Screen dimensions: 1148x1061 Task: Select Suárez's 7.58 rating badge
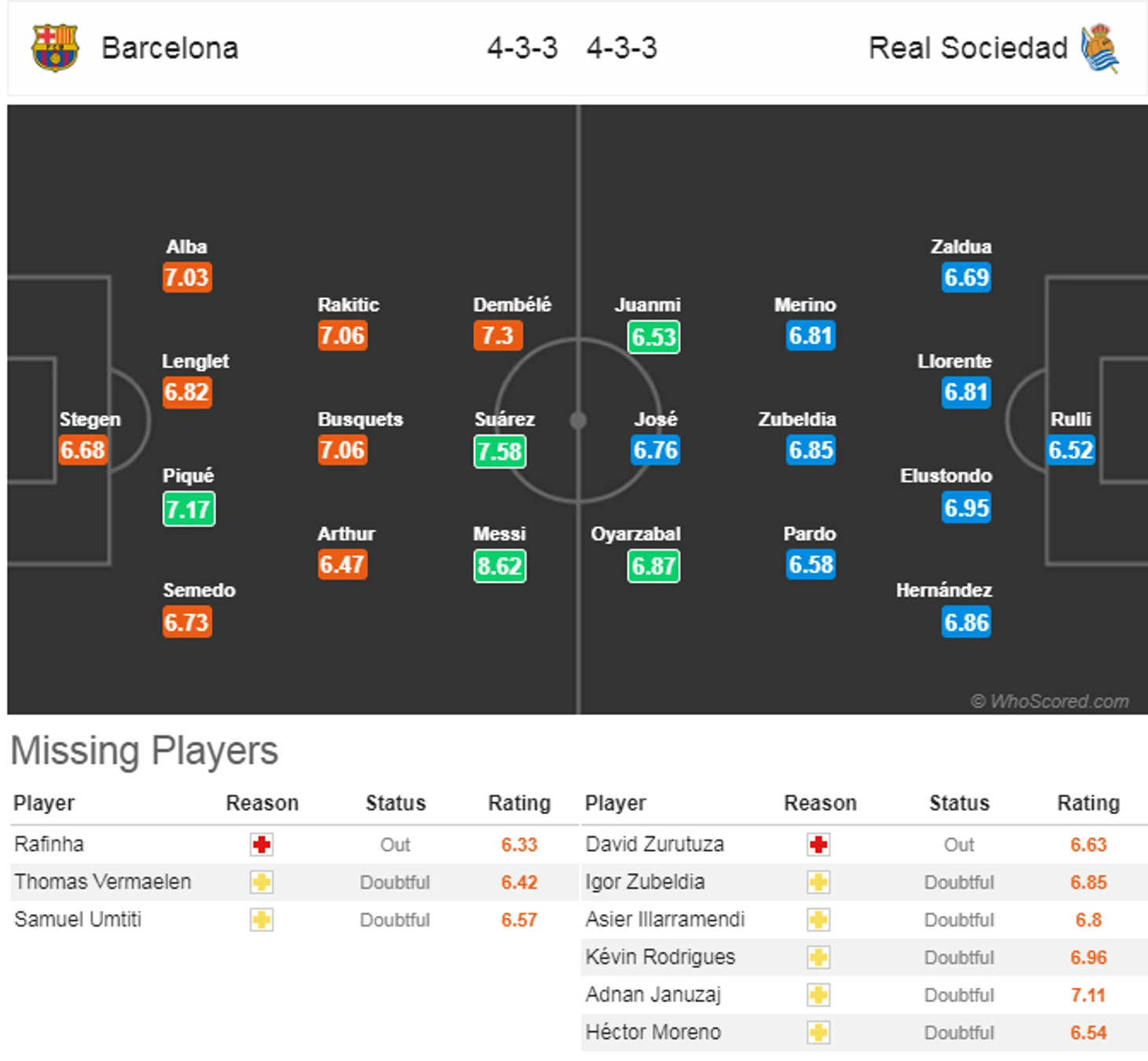[500, 451]
